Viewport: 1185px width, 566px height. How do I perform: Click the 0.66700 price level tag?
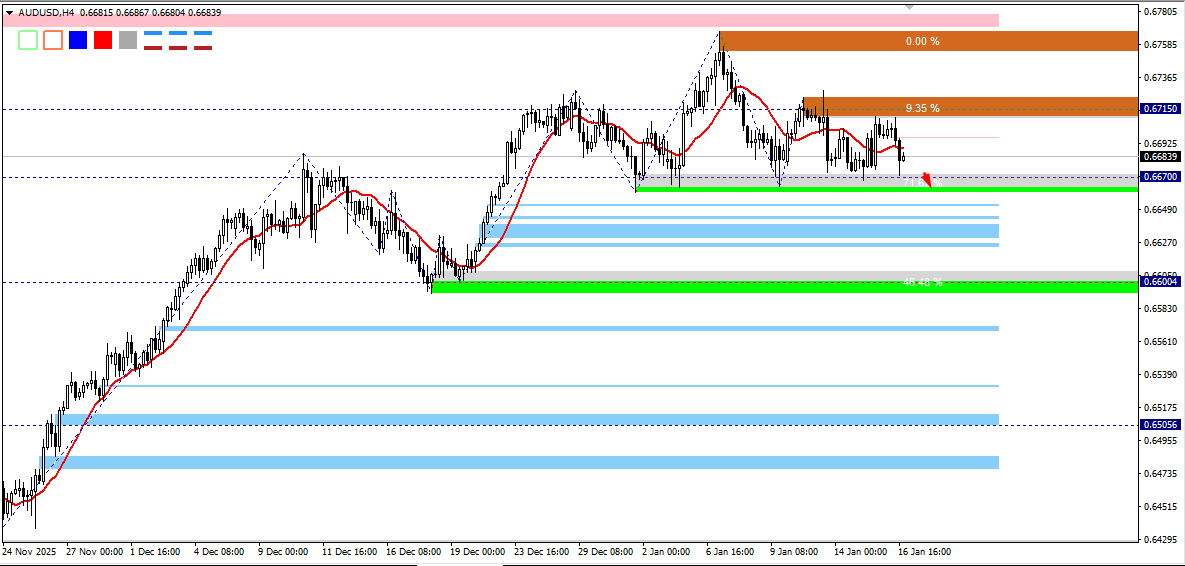pos(1161,177)
